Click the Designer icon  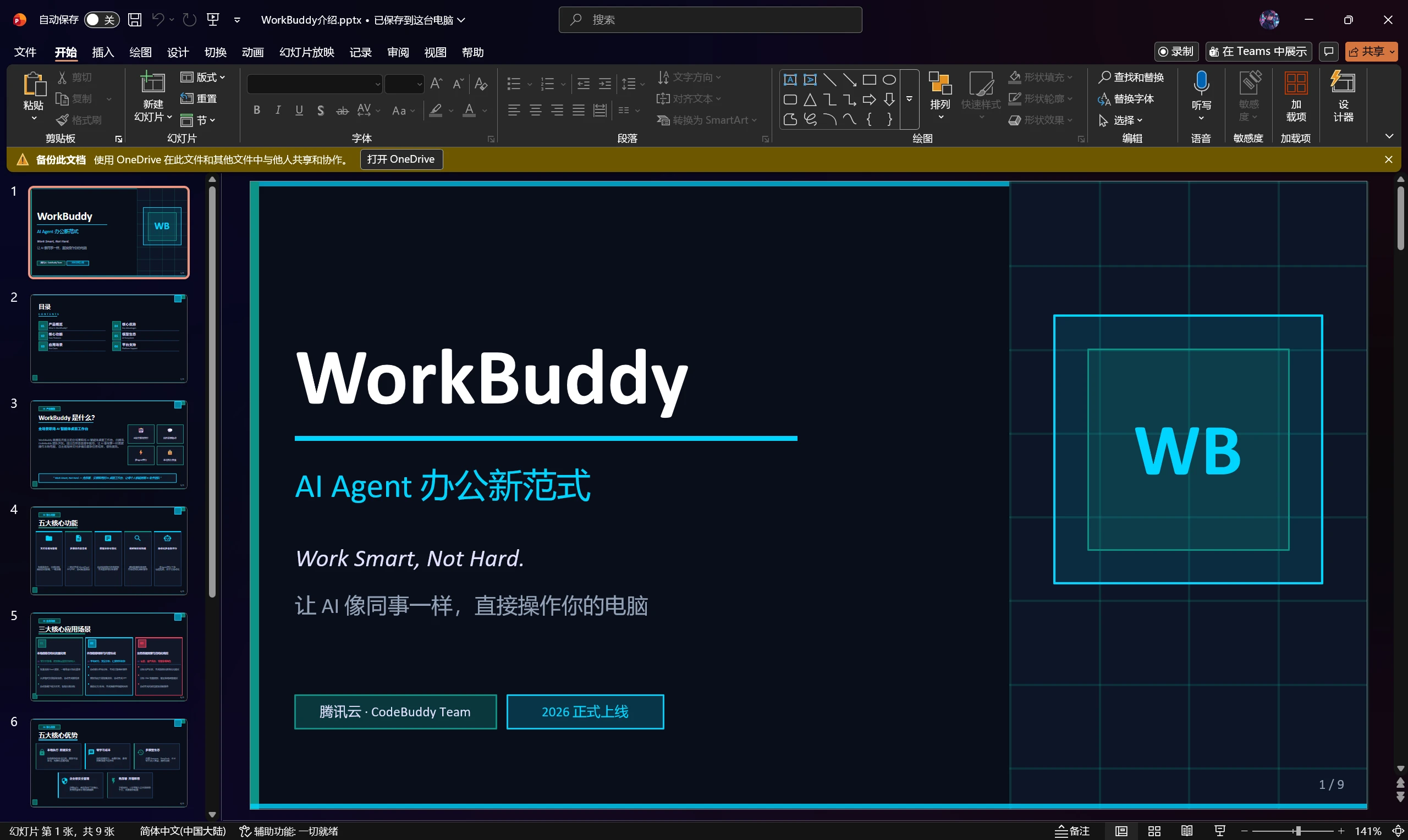1343,83
